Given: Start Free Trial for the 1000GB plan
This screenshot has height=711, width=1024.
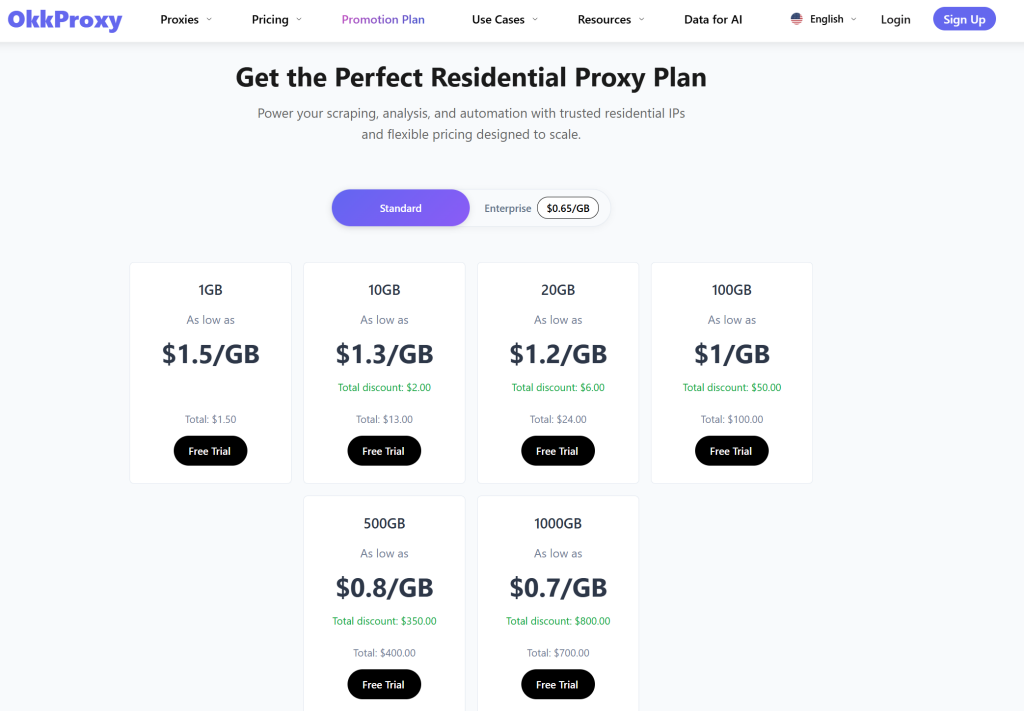Looking at the screenshot, I should click(557, 684).
